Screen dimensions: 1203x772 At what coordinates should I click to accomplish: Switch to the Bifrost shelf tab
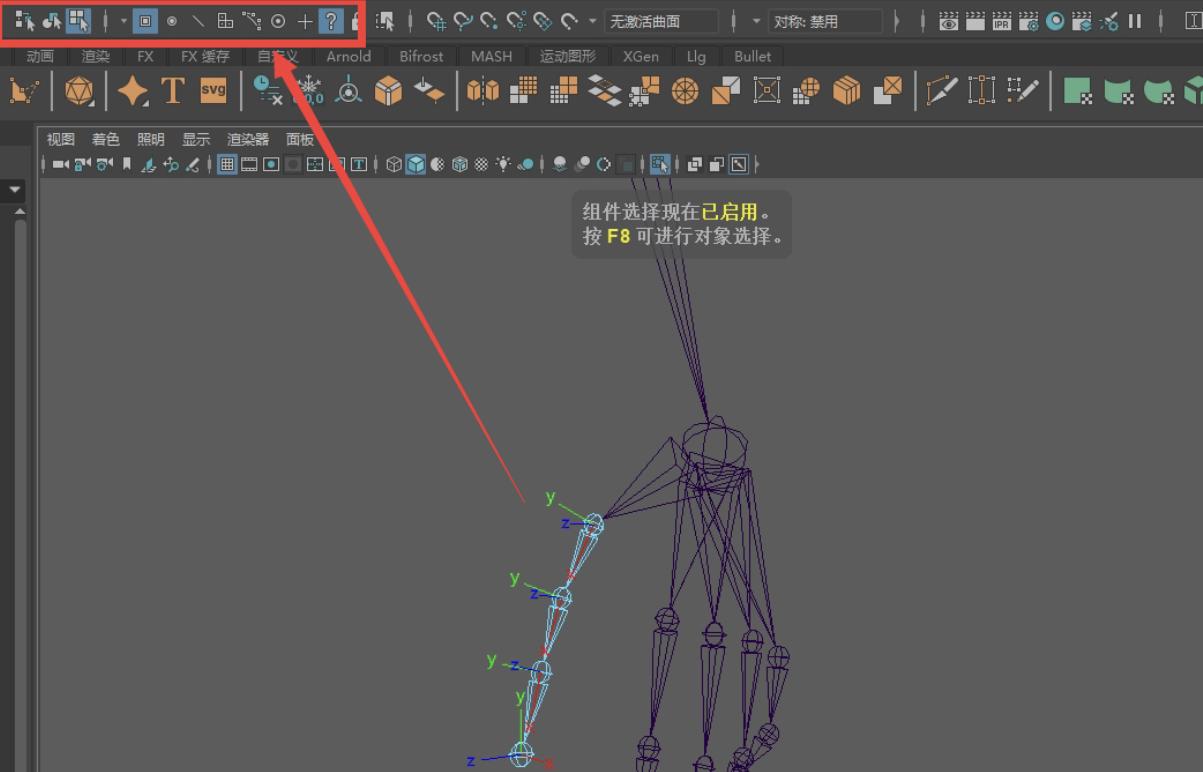coord(421,56)
